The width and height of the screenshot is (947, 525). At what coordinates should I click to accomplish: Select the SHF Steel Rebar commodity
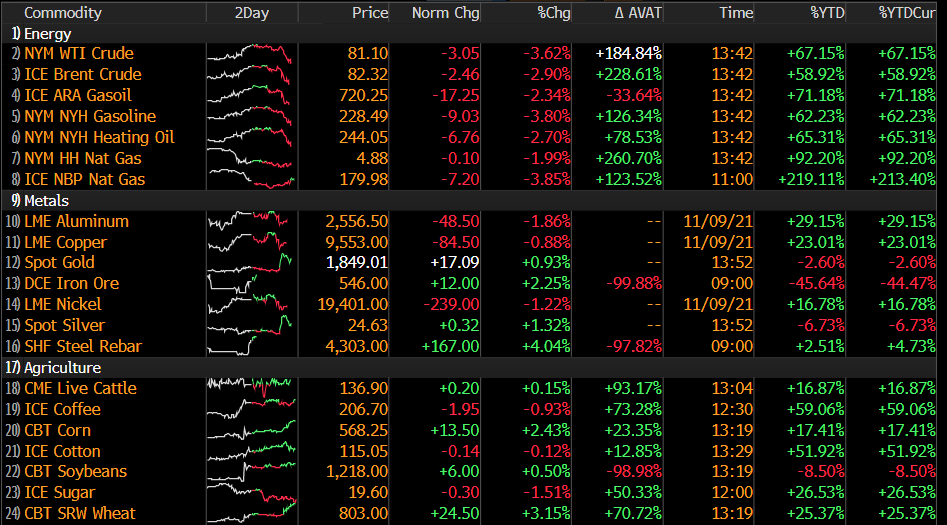pos(83,346)
